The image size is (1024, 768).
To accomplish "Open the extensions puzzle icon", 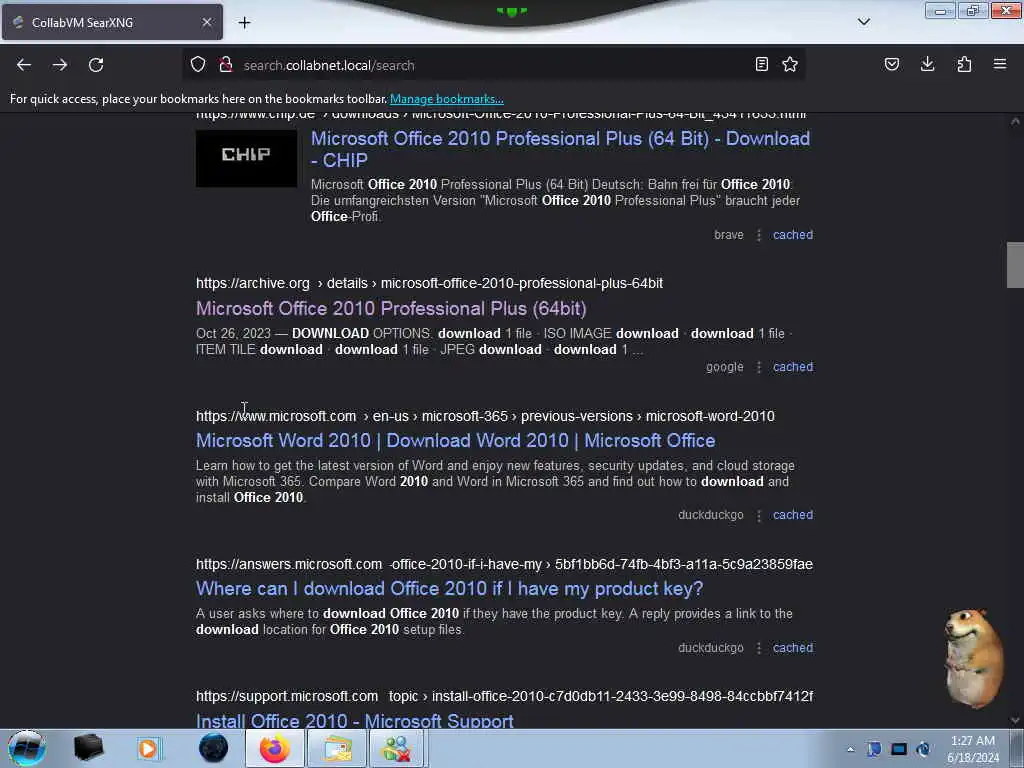I will tap(964, 64).
